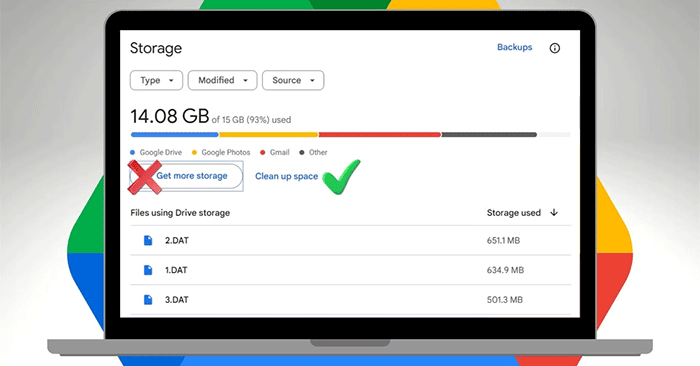Click the file icon for 2.DAT
The height and width of the screenshot is (366, 700).
[148, 241]
